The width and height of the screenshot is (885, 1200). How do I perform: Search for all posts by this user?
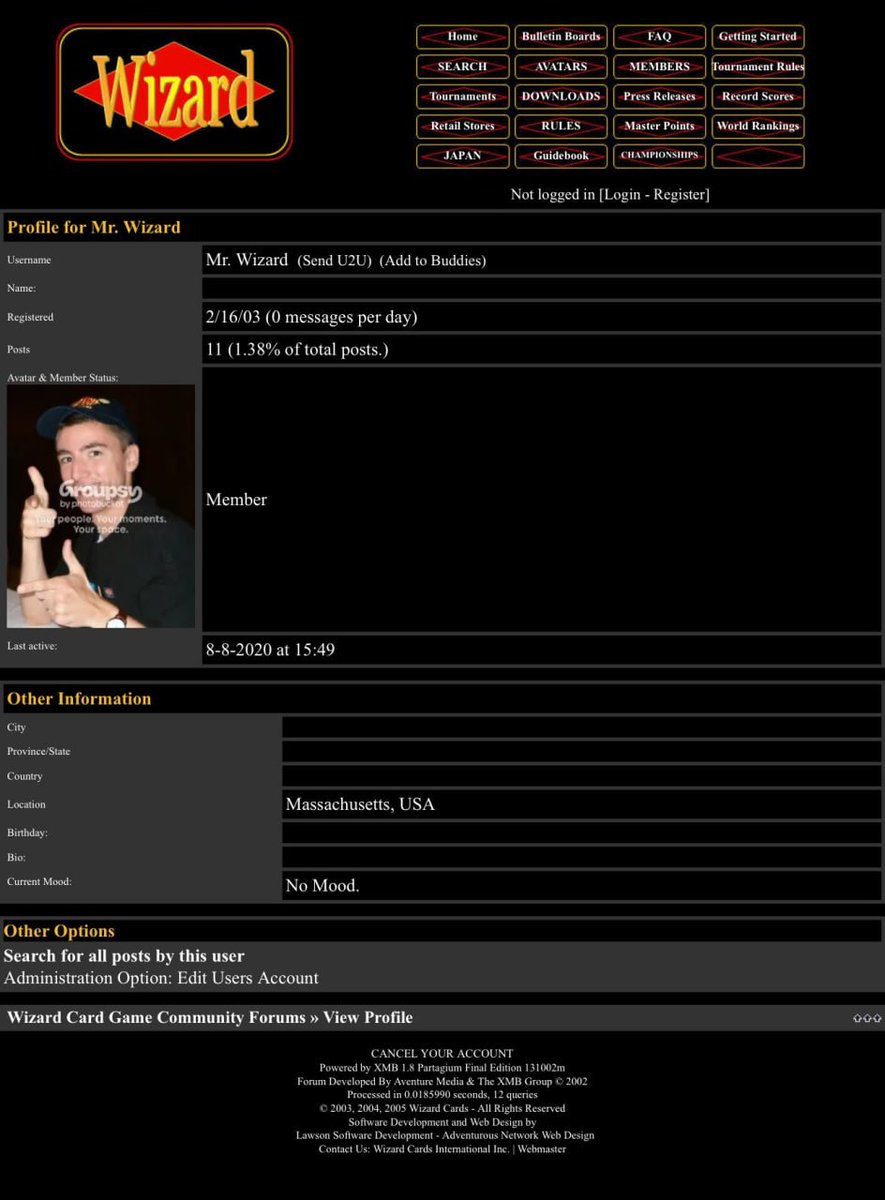(x=124, y=956)
